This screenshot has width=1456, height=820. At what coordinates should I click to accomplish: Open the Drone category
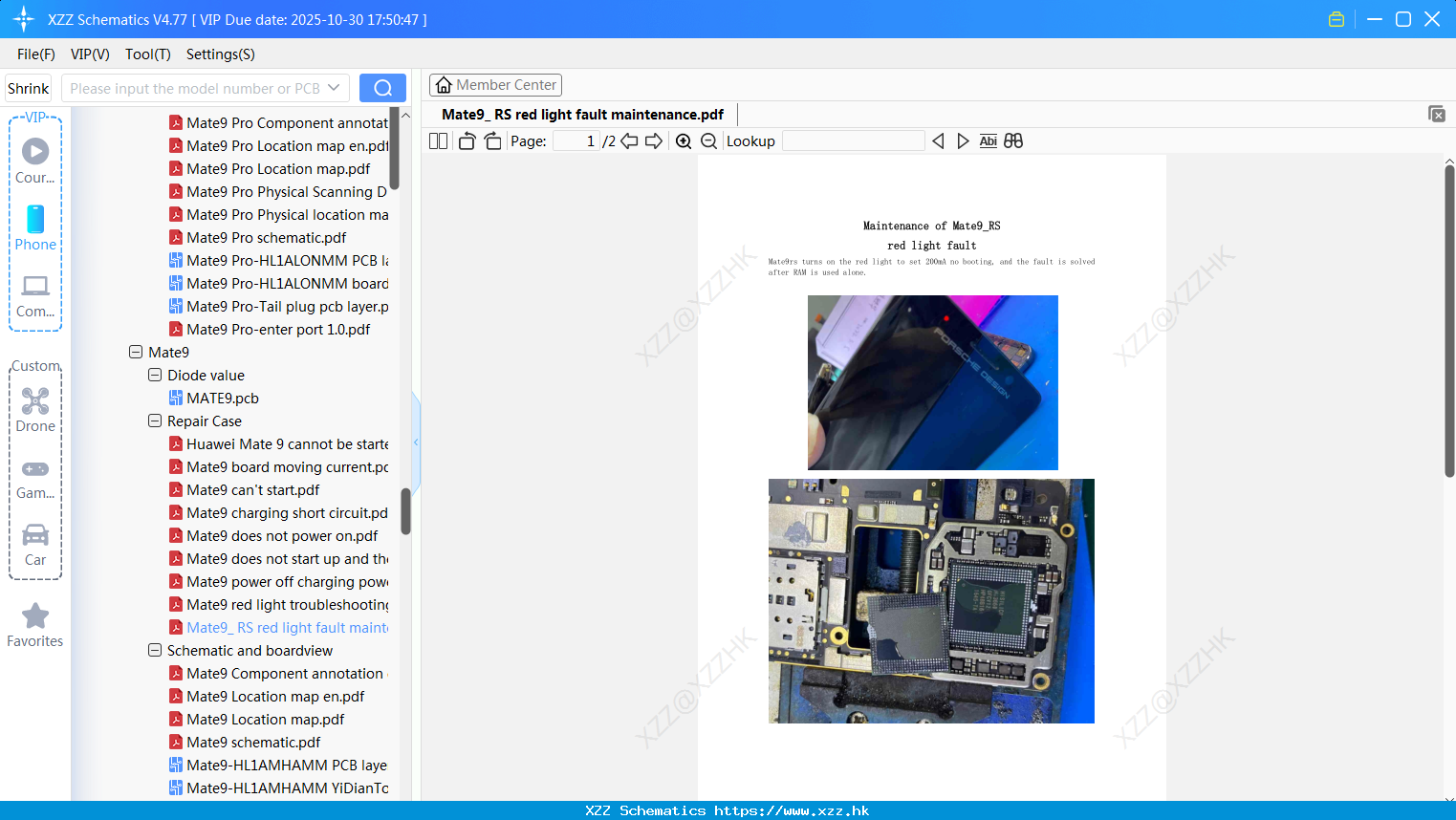(35, 410)
